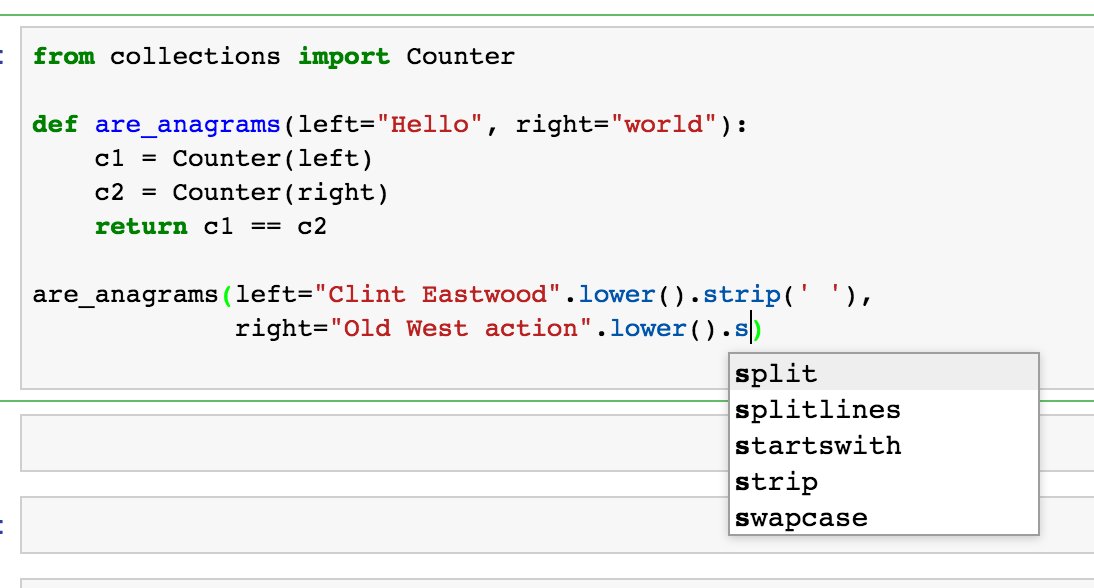Screen dimensions: 1094x588
Task: Click the string "Hello" default argument
Action: coord(429,124)
